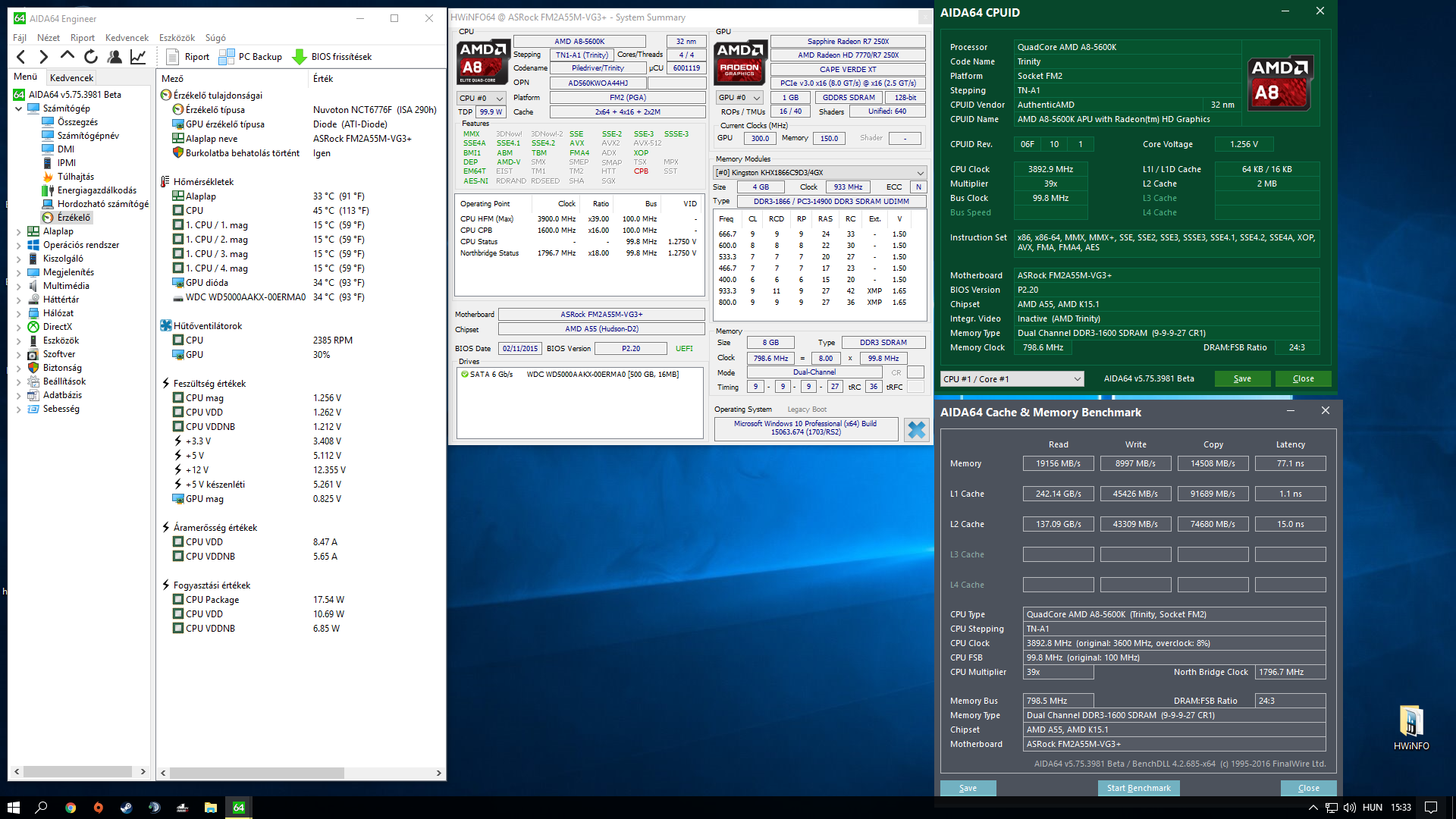Open the Fájl menu
1456x819 pixels.
[x=20, y=38]
